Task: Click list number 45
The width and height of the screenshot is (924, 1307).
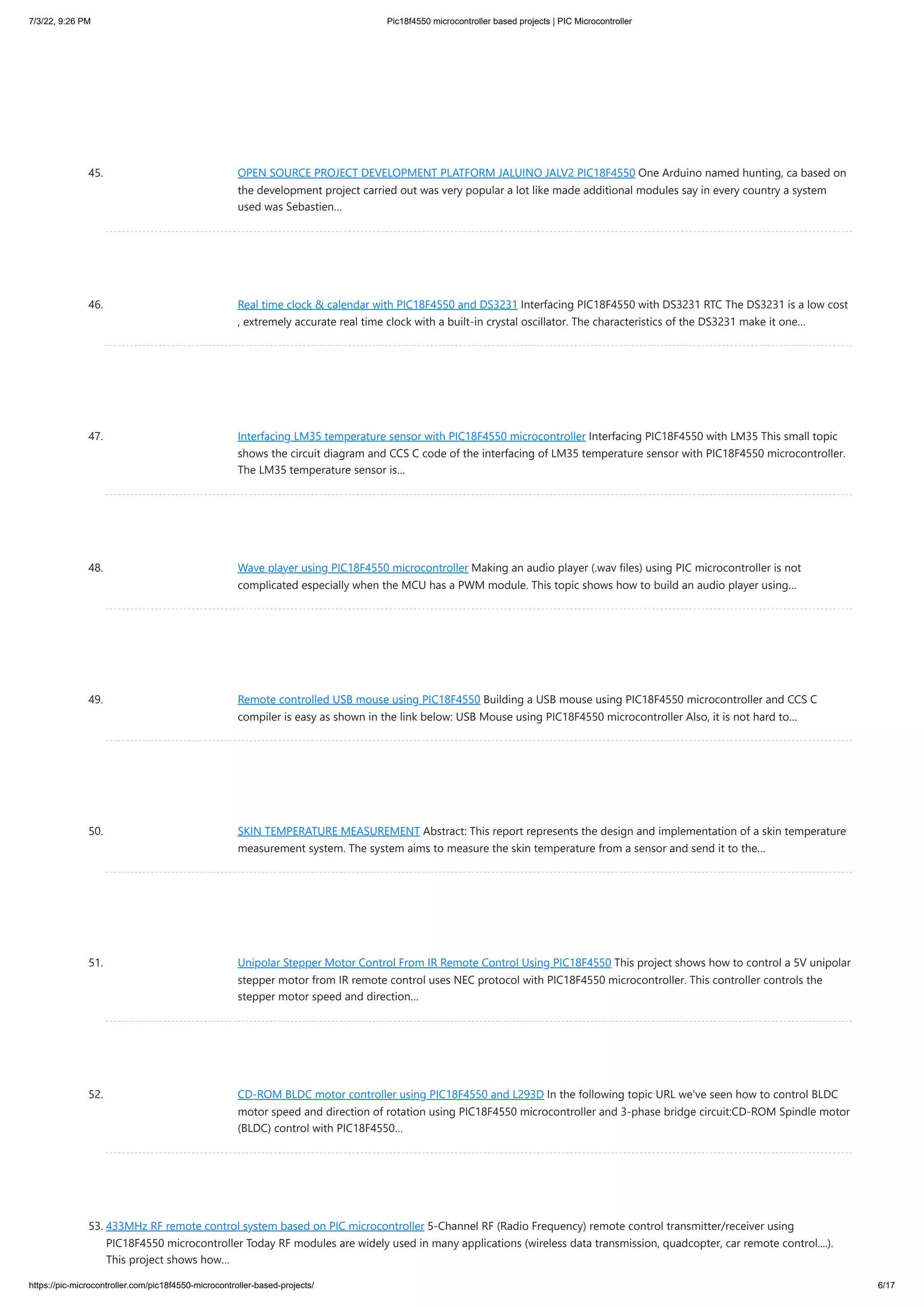Action: point(96,173)
